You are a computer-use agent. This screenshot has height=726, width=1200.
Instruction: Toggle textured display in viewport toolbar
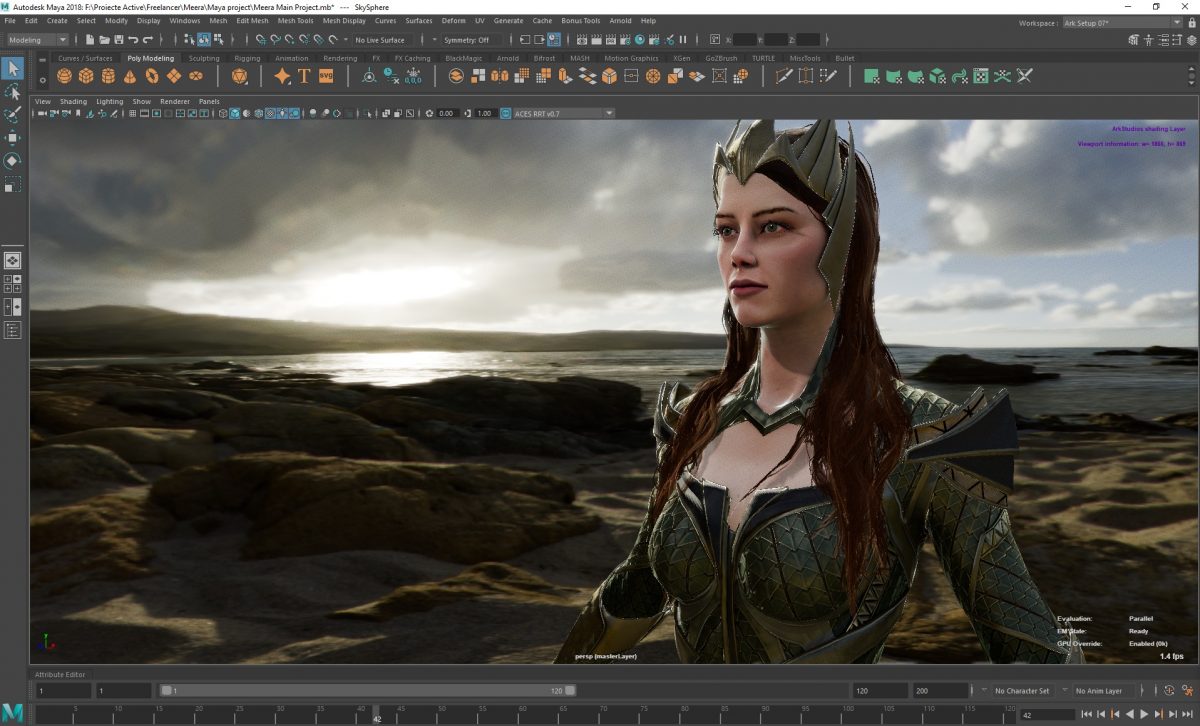pyautogui.click(x=270, y=113)
